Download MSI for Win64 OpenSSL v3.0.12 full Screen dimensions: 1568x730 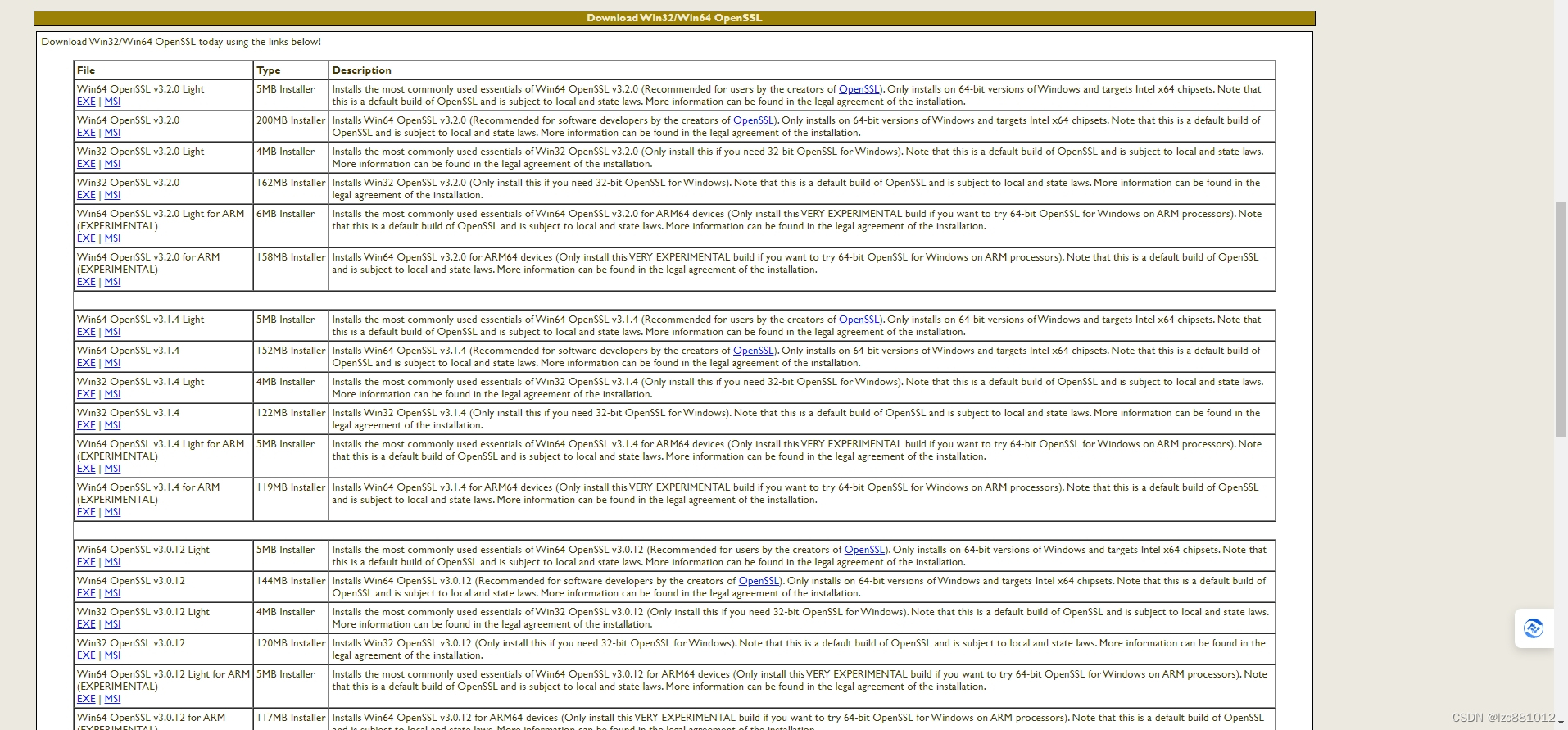112,593
